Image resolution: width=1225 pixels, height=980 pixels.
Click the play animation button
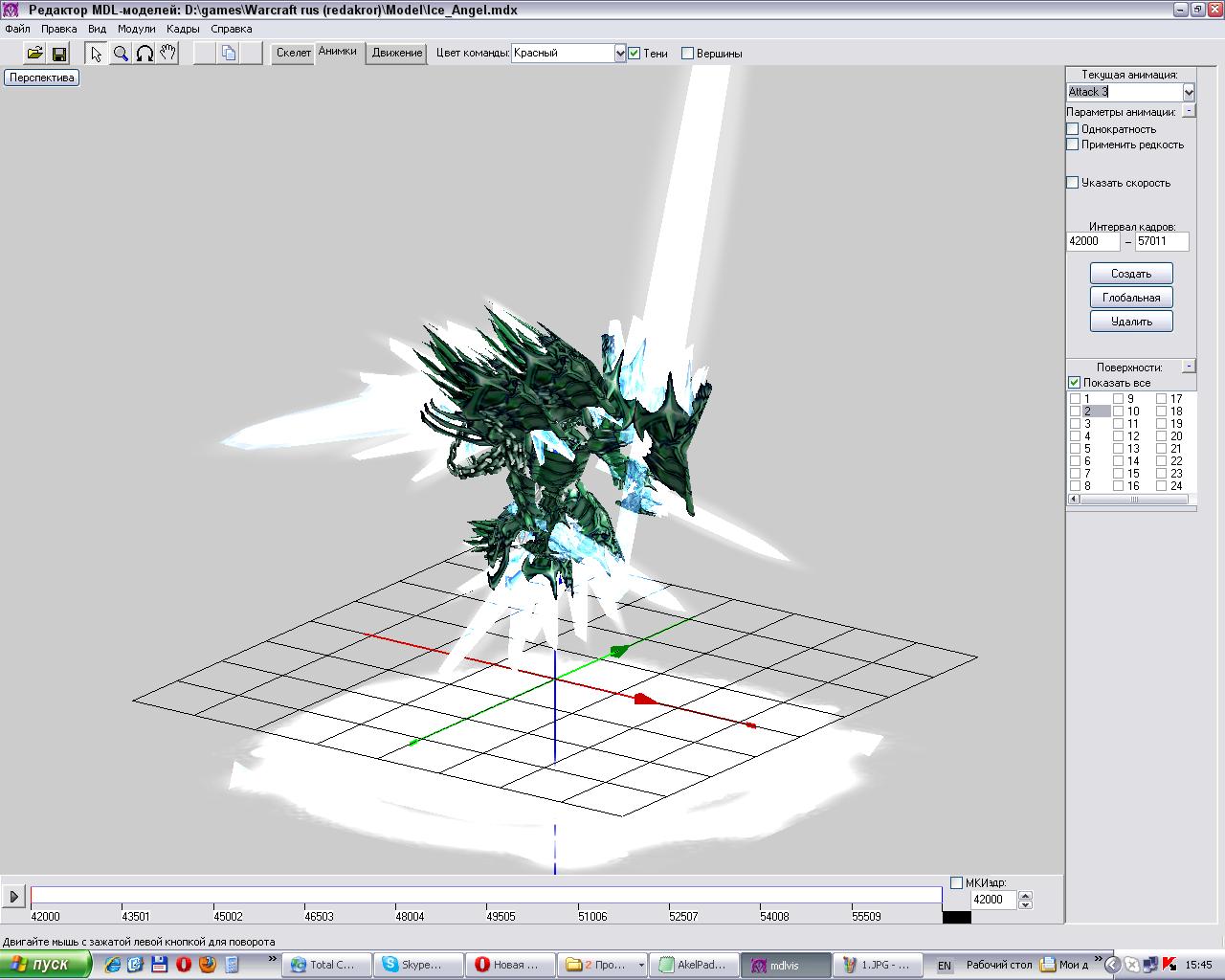[13, 897]
